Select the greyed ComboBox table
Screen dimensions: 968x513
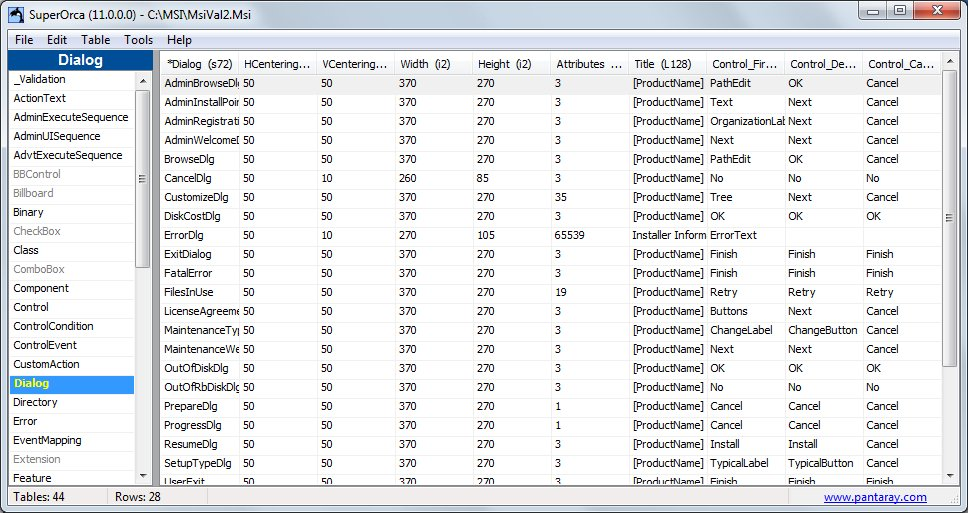point(72,270)
